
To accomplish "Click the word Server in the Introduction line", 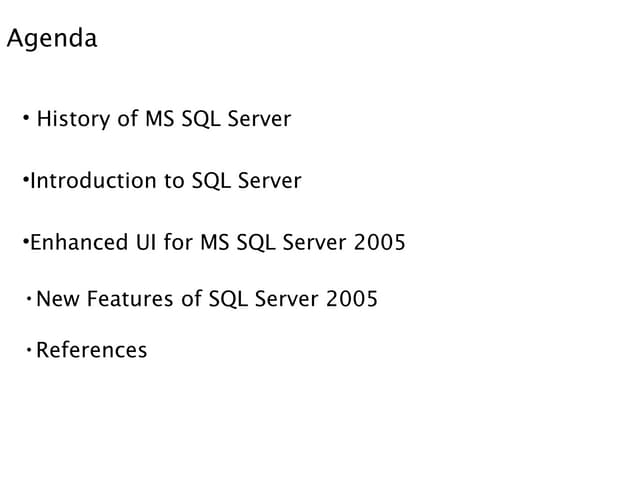I will (269, 181).
